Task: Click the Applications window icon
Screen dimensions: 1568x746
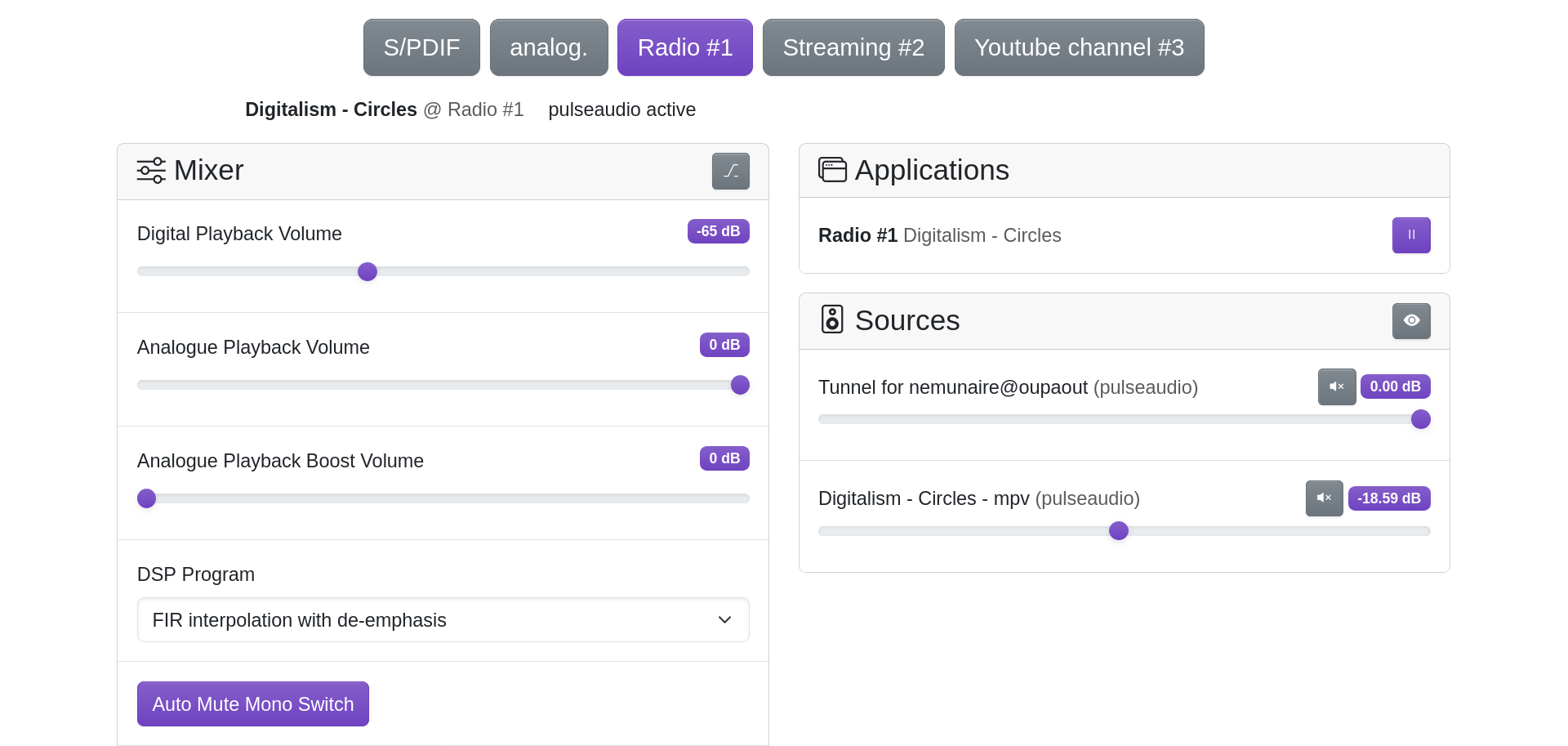Action: pyautogui.click(x=832, y=169)
